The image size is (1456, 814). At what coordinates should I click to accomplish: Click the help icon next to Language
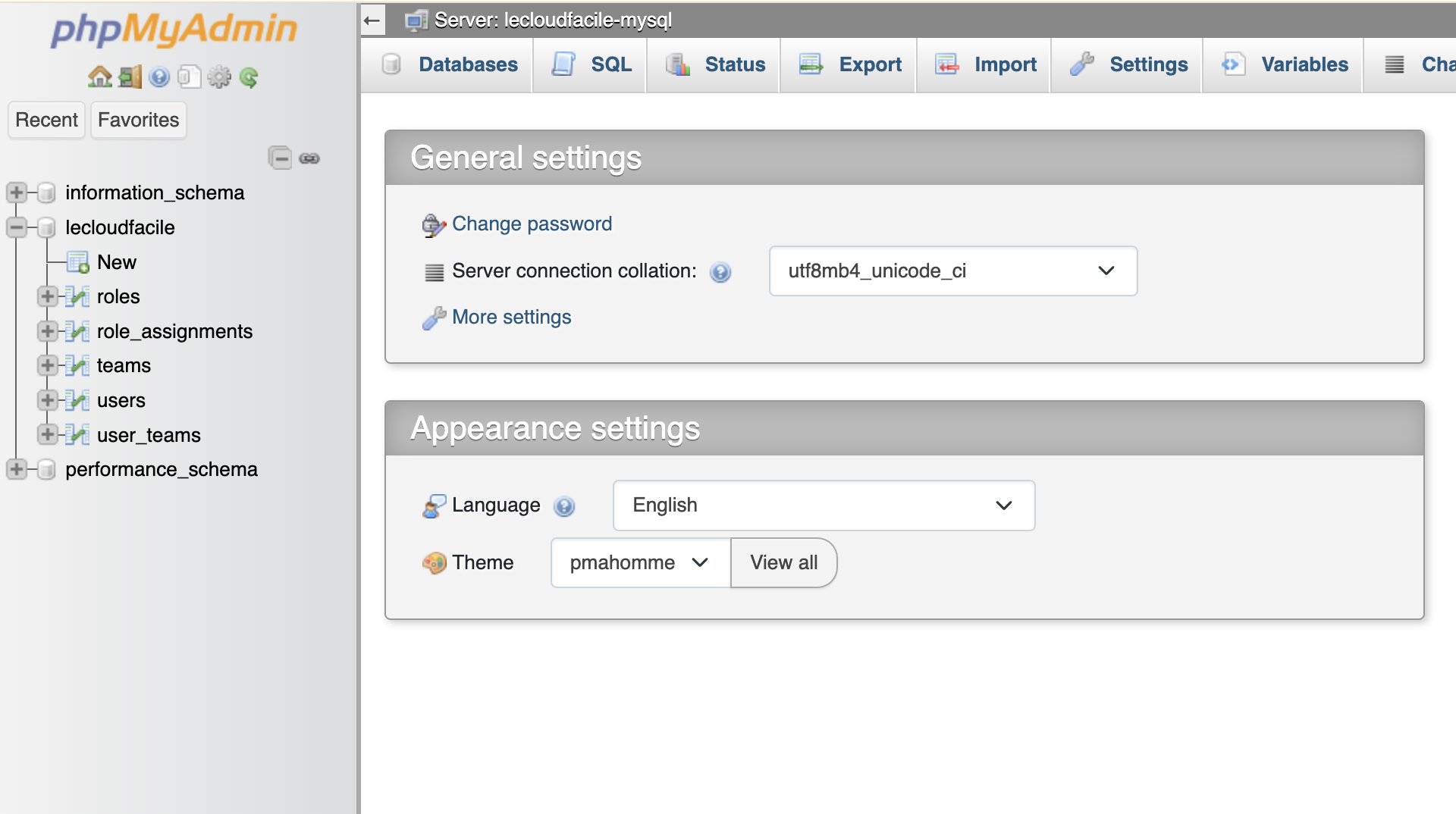[564, 506]
